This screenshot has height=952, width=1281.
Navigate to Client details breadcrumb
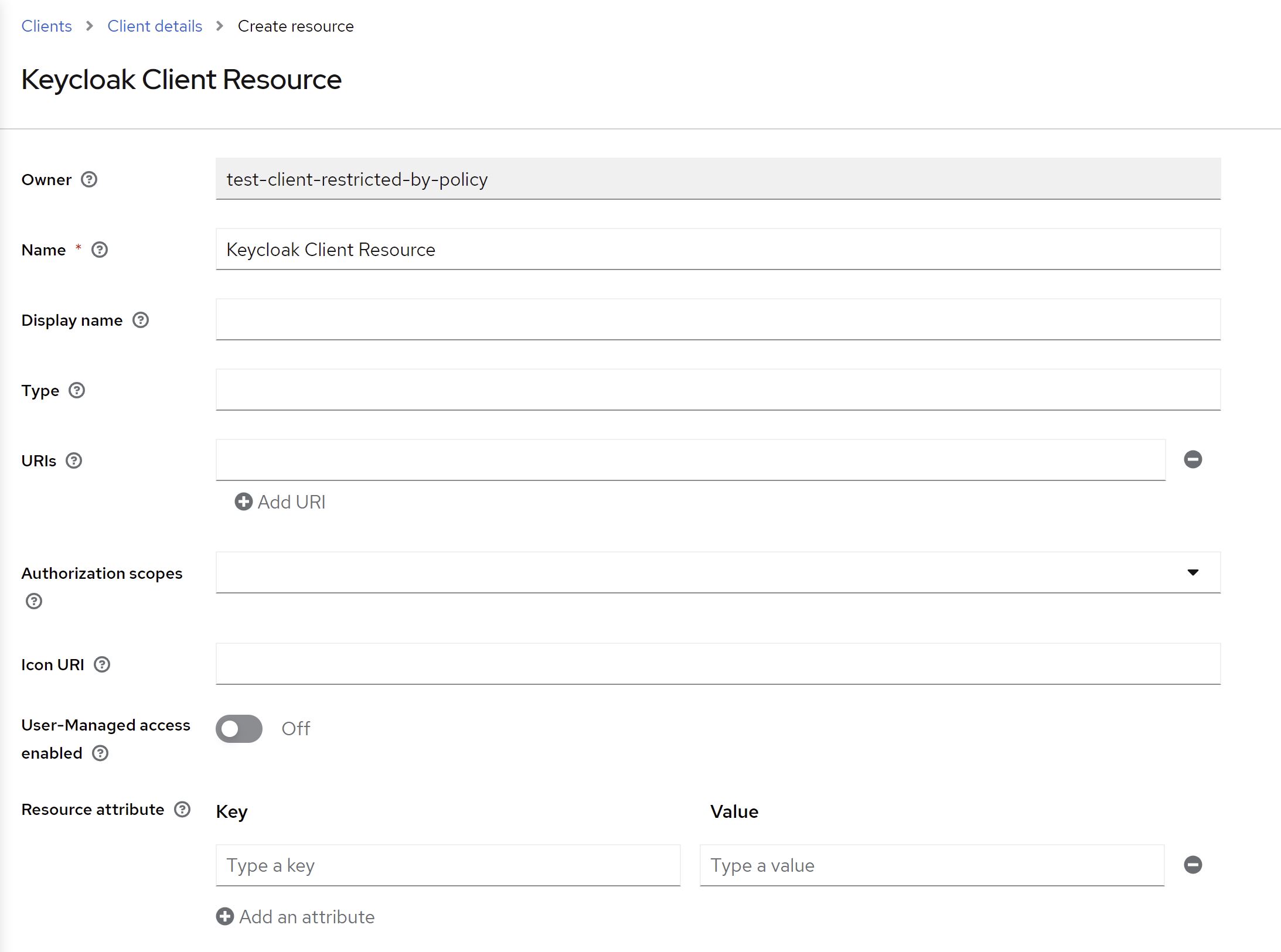[155, 26]
